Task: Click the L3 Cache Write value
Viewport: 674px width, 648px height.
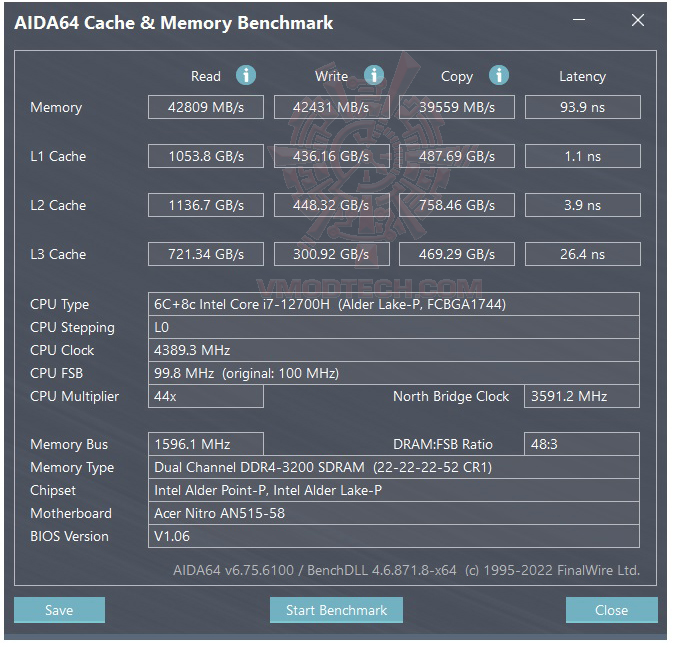Action: click(x=332, y=254)
